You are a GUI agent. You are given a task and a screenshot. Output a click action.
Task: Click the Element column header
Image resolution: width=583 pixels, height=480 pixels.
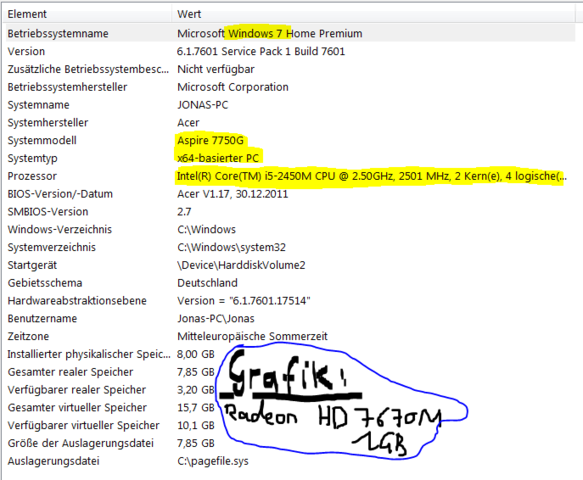pyautogui.click(x=88, y=14)
